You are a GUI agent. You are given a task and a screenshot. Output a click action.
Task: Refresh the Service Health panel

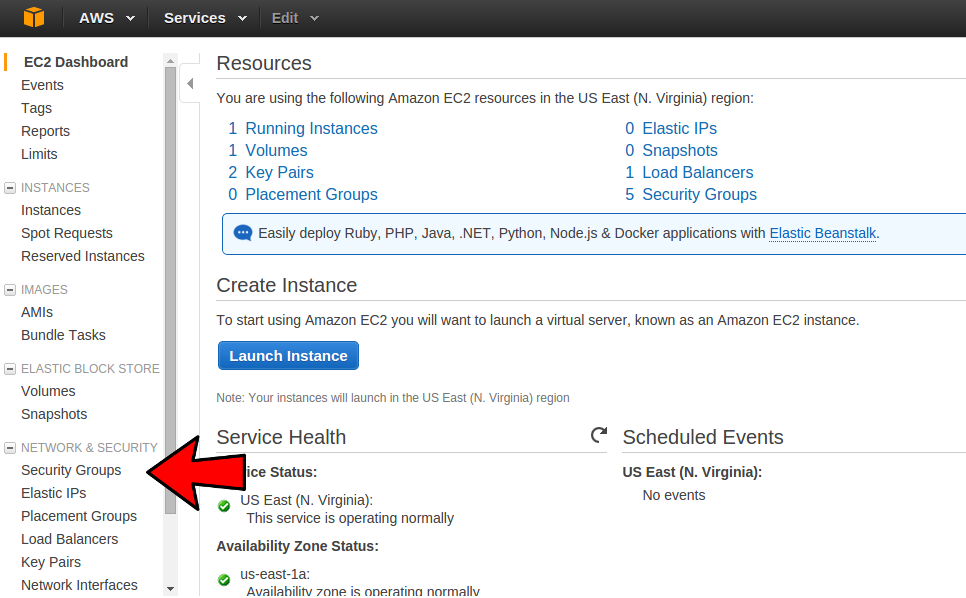(598, 435)
